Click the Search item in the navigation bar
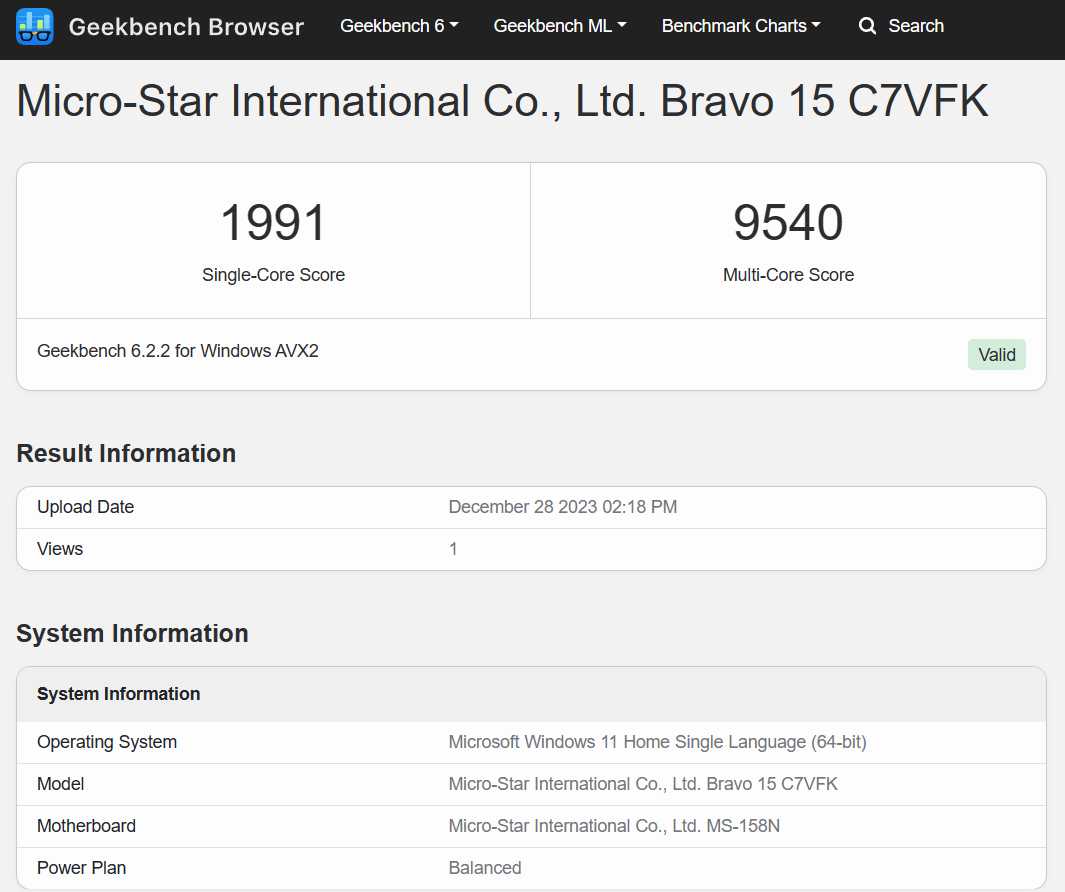This screenshot has height=892, width=1065. (x=915, y=26)
